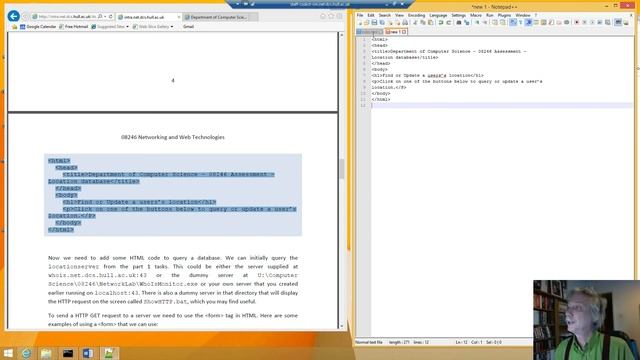Click Run macro multiple times icon
Image resolution: width=640 pixels, height=360 pixels.
600,22
